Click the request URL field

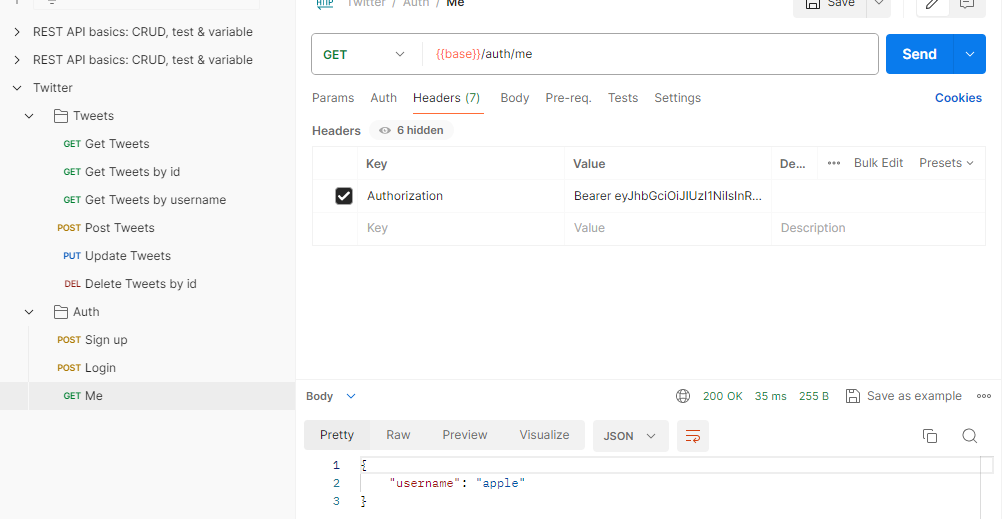(x=650, y=54)
